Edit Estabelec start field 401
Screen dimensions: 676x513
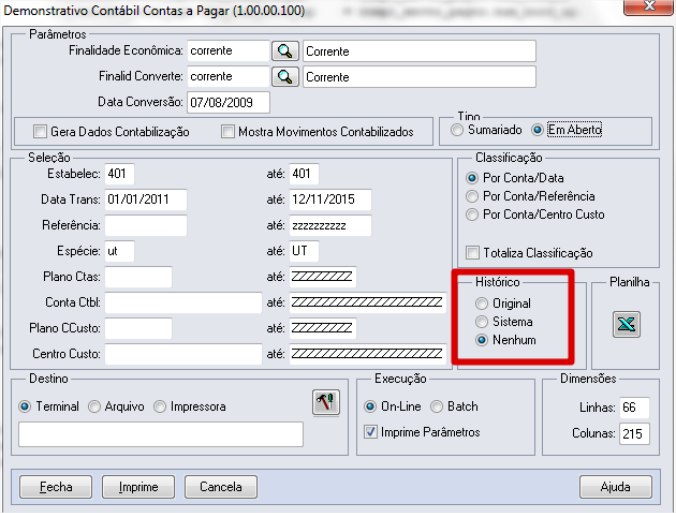[119, 174]
